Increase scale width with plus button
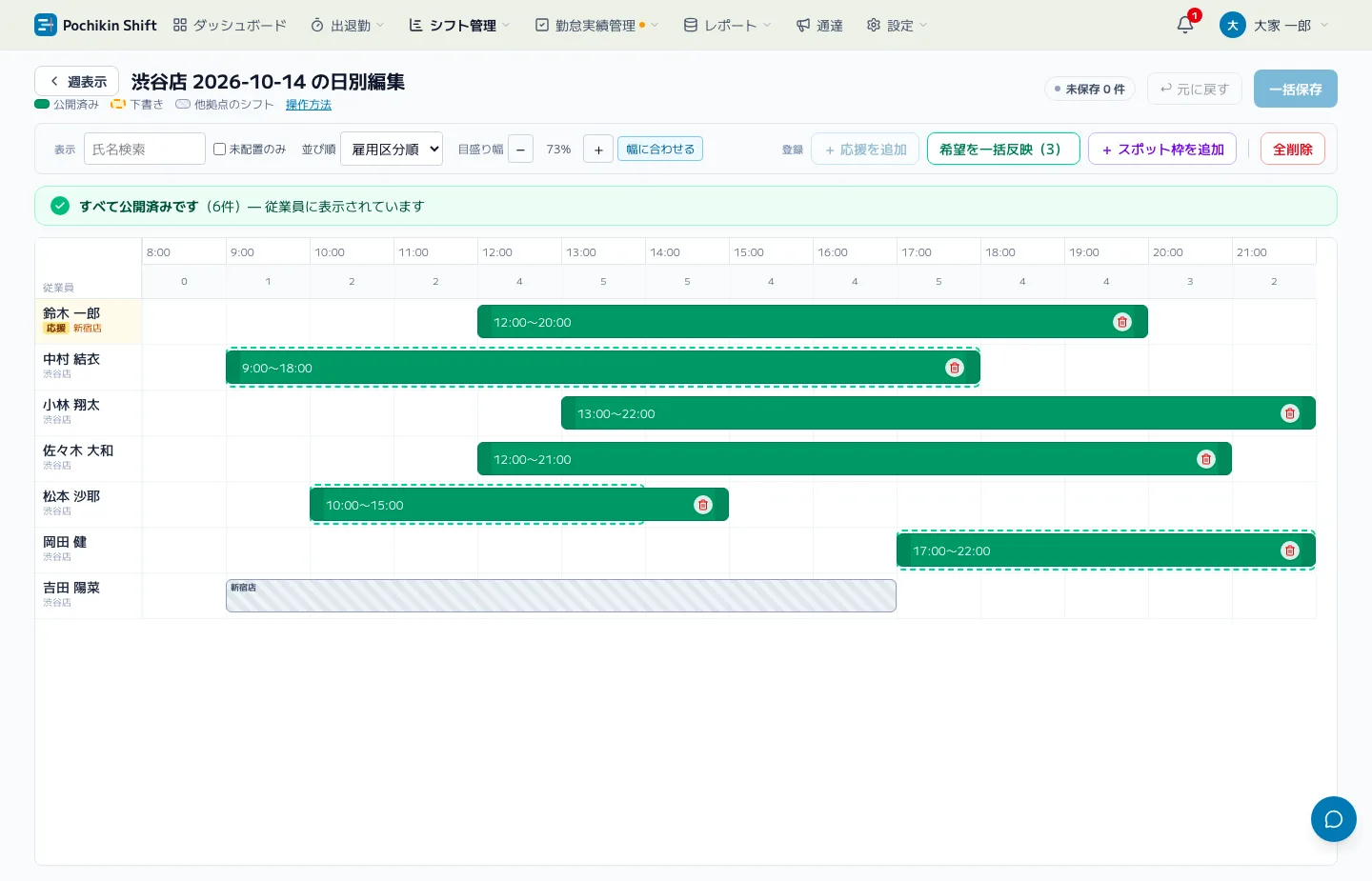 pyautogui.click(x=598, y=150)
